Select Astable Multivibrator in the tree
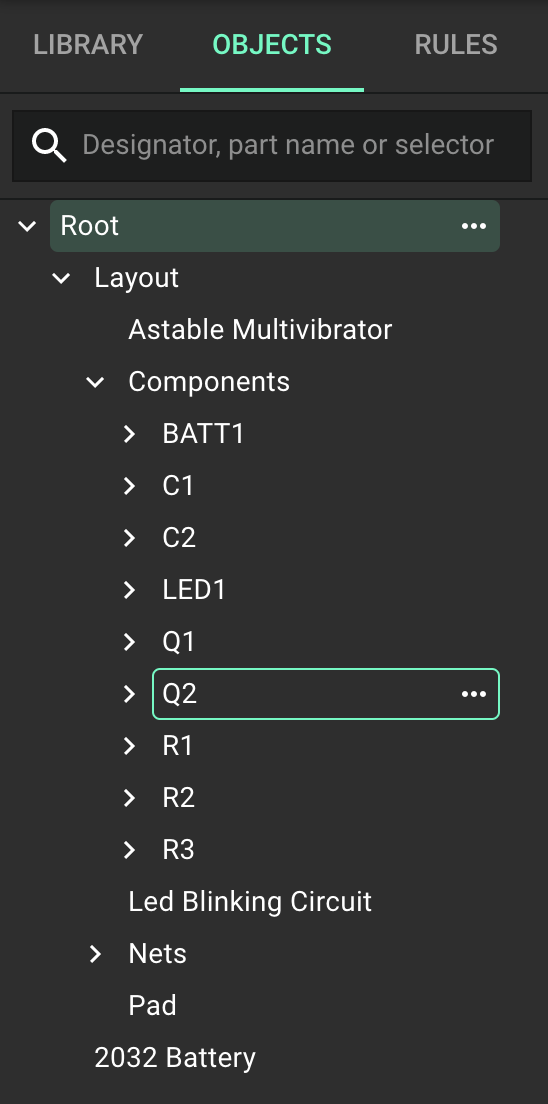Screen dimensions: 548x1104 (x=260, y=330)
